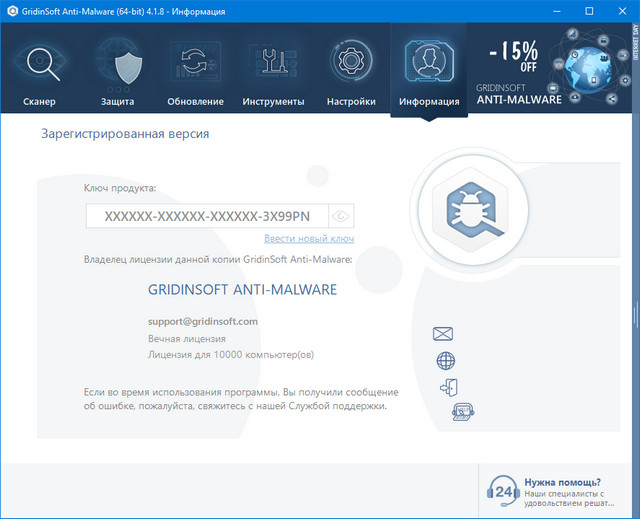Click the globe website icon
The width and height of the screenshot is (640, 519).
(x=446, y=361)
